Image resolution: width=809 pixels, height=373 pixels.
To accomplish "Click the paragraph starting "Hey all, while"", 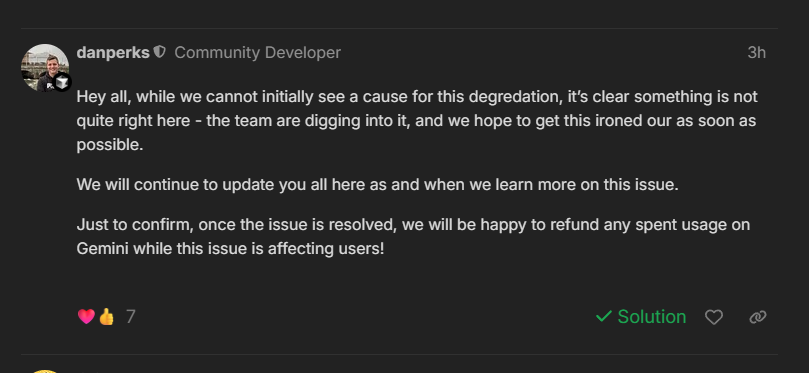I will pos(417,121).
